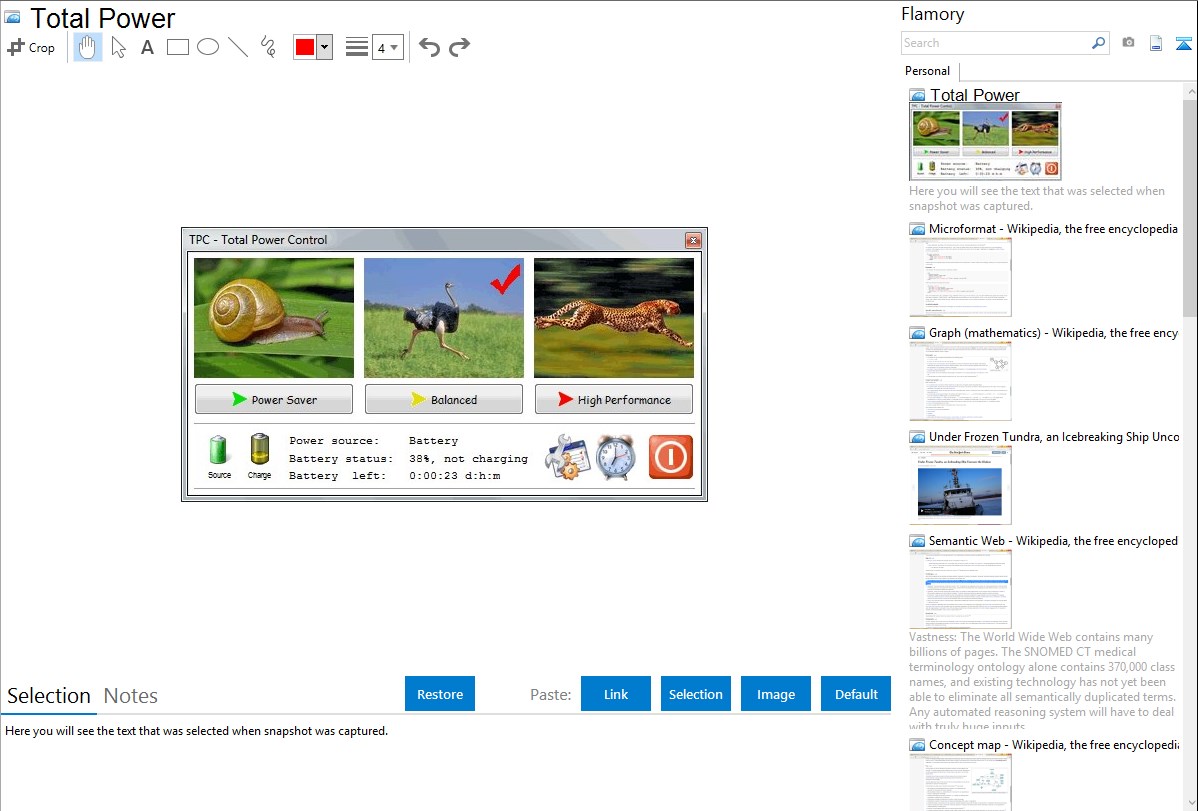Open the line width dropdown showing 4

click(387, 47)
